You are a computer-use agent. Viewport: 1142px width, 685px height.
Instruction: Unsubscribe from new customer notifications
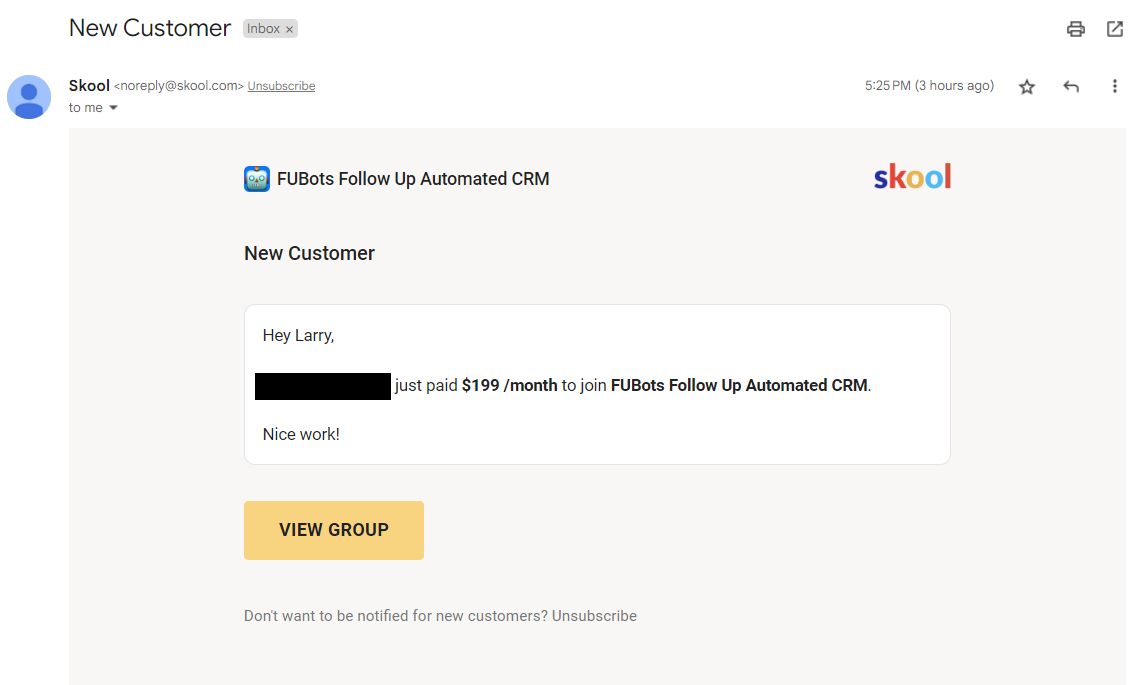(x=593, y=615)
